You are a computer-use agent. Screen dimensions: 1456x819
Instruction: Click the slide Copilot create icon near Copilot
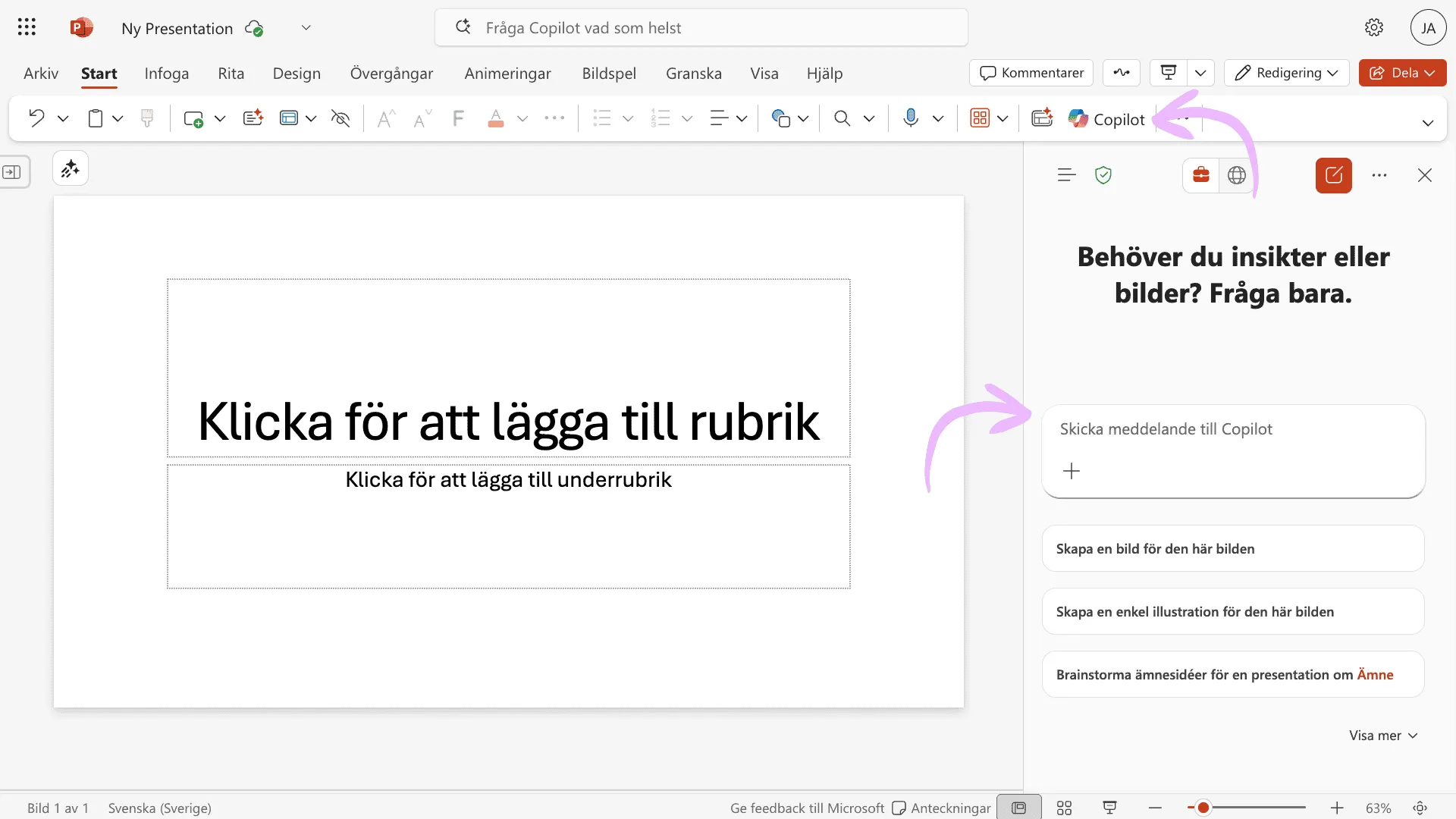click(1042, 118)
